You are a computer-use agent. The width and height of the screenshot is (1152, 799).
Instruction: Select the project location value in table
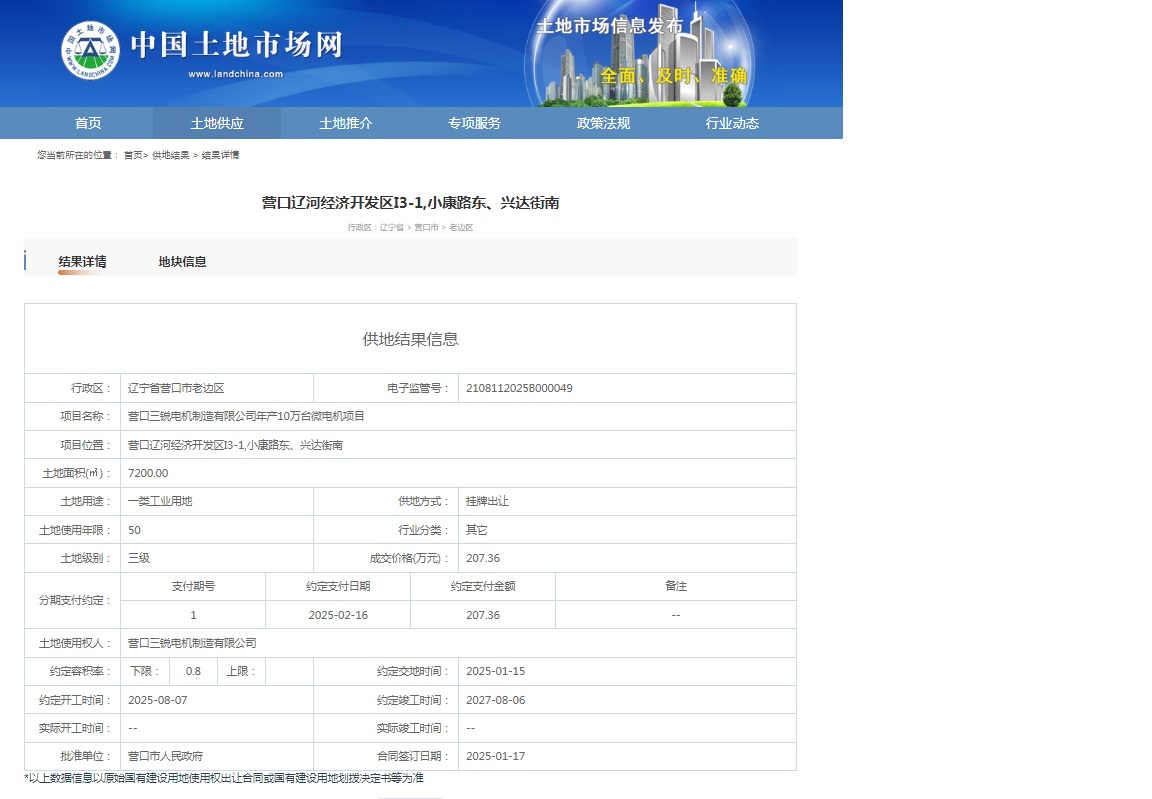click(x=235, y=445)
